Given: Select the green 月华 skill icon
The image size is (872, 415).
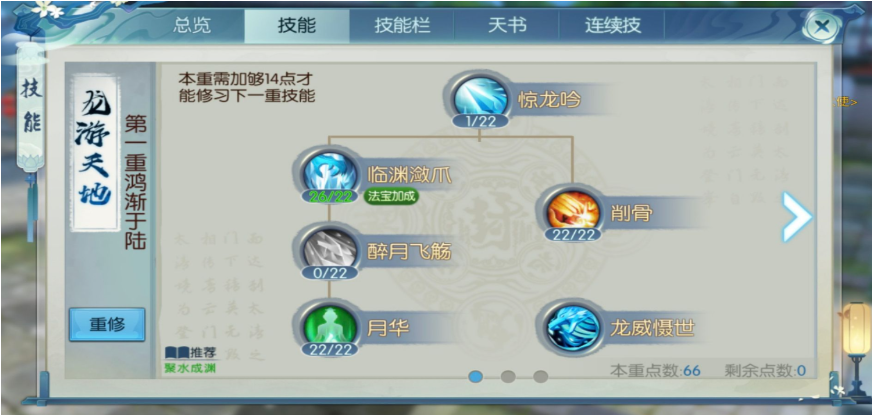Looking at the screenshot, I should (330, 325).
